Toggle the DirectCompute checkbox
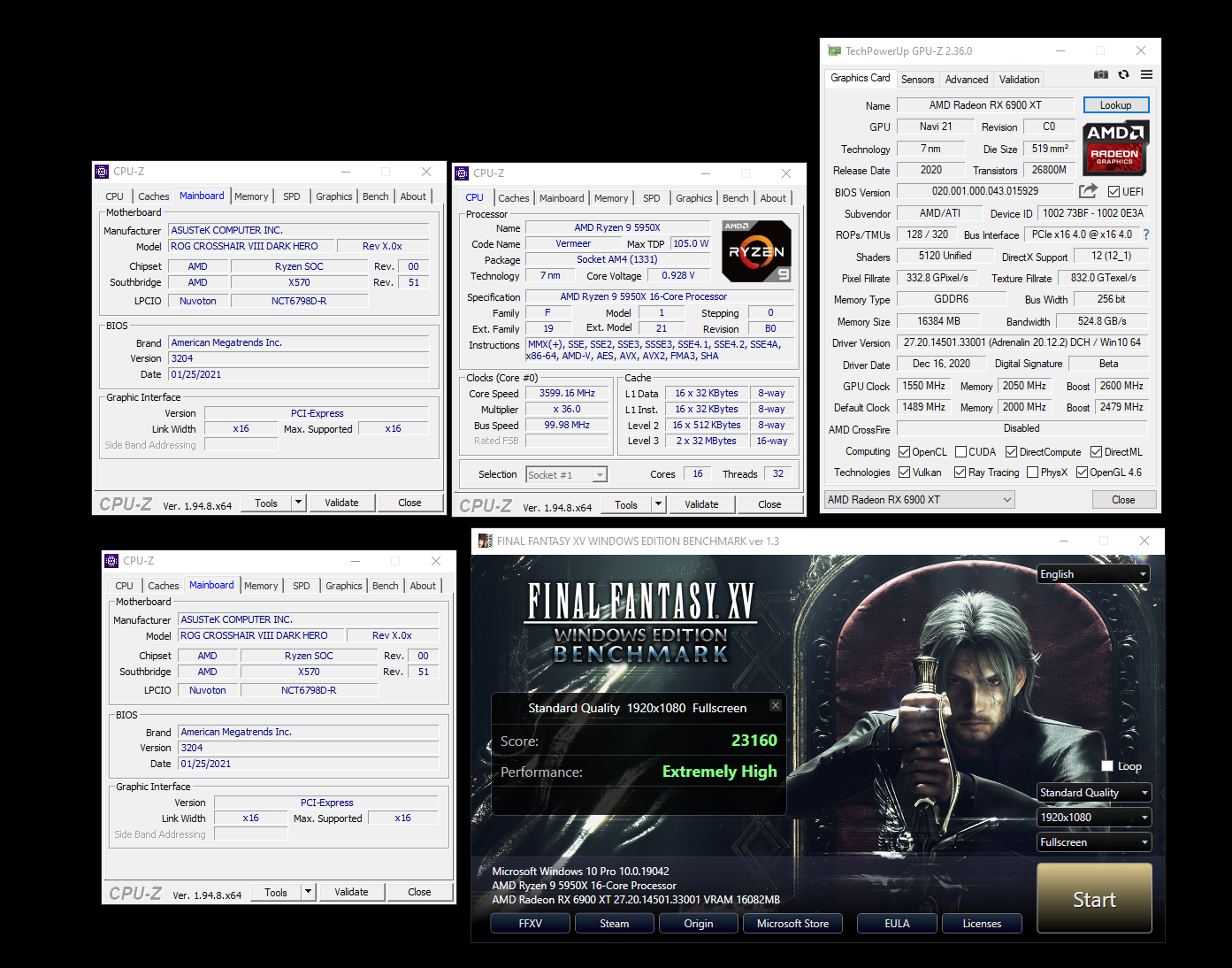Viewport: 1232px width, 968px height. (1011, 452)
